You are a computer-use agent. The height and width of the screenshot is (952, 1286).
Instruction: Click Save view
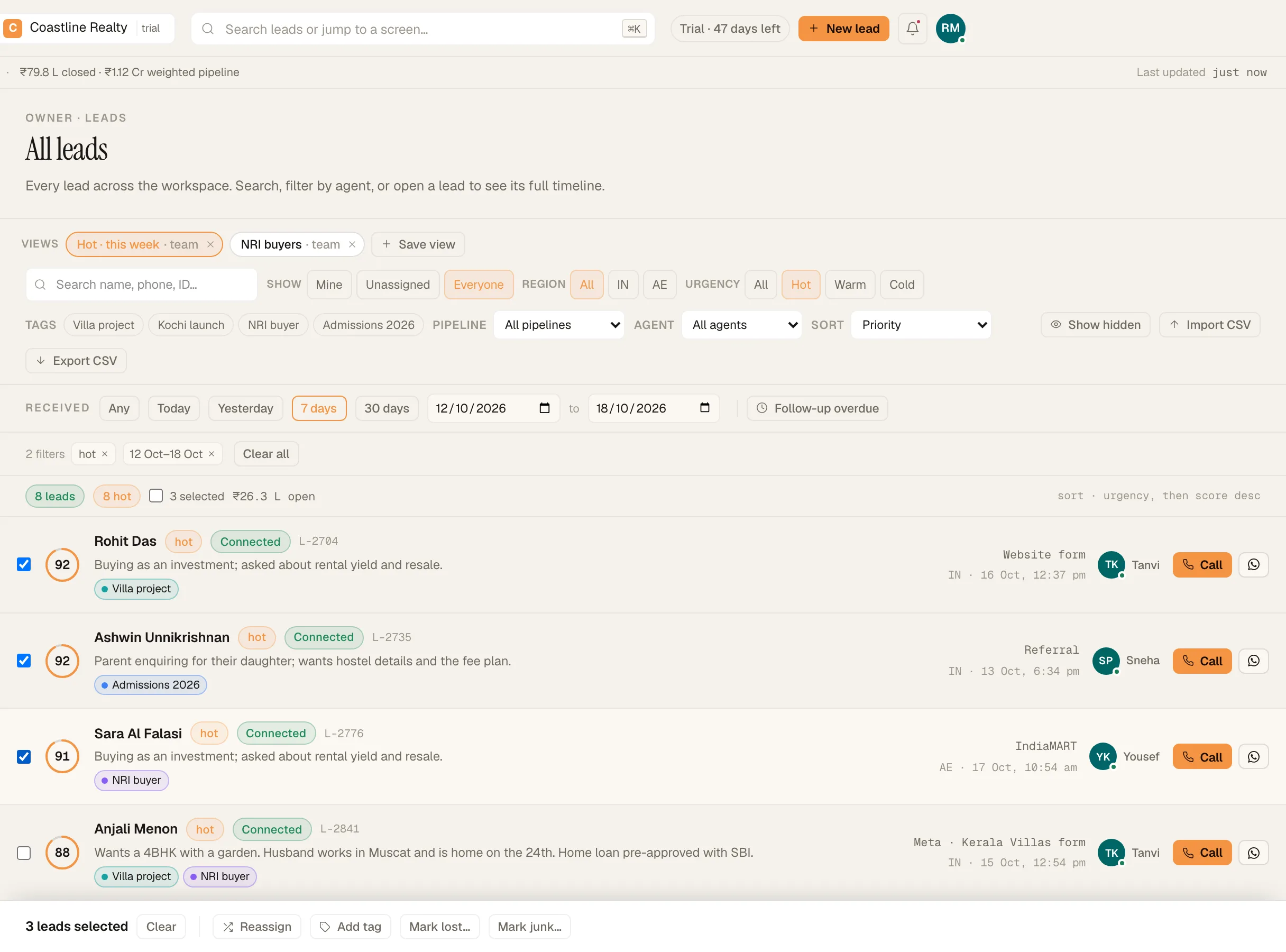[418, 244]
